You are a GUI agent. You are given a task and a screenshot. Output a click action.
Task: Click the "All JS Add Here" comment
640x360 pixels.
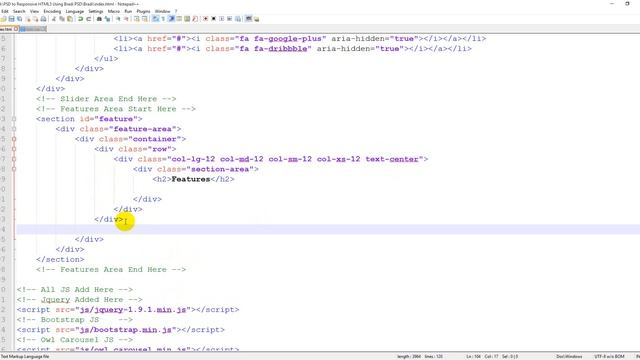75,290
